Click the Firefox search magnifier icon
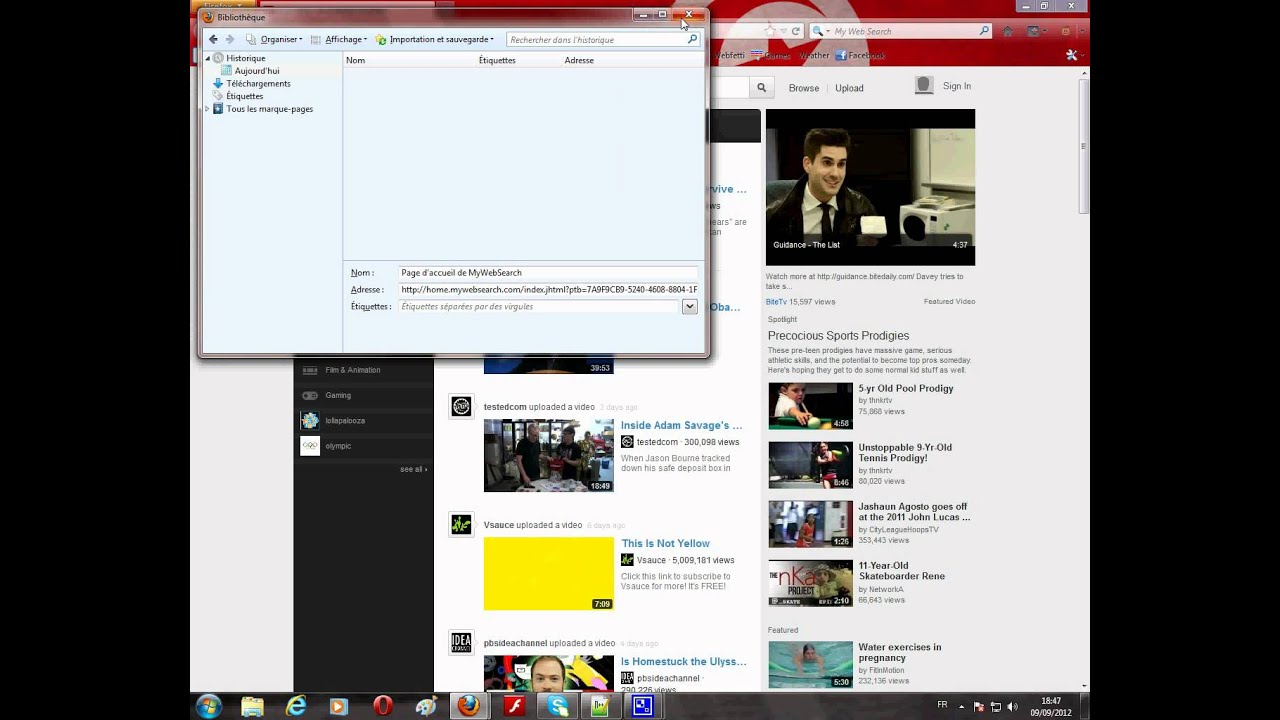This screenshot has width=1280, height=720. pyautogui.click(x=984, y=31)
